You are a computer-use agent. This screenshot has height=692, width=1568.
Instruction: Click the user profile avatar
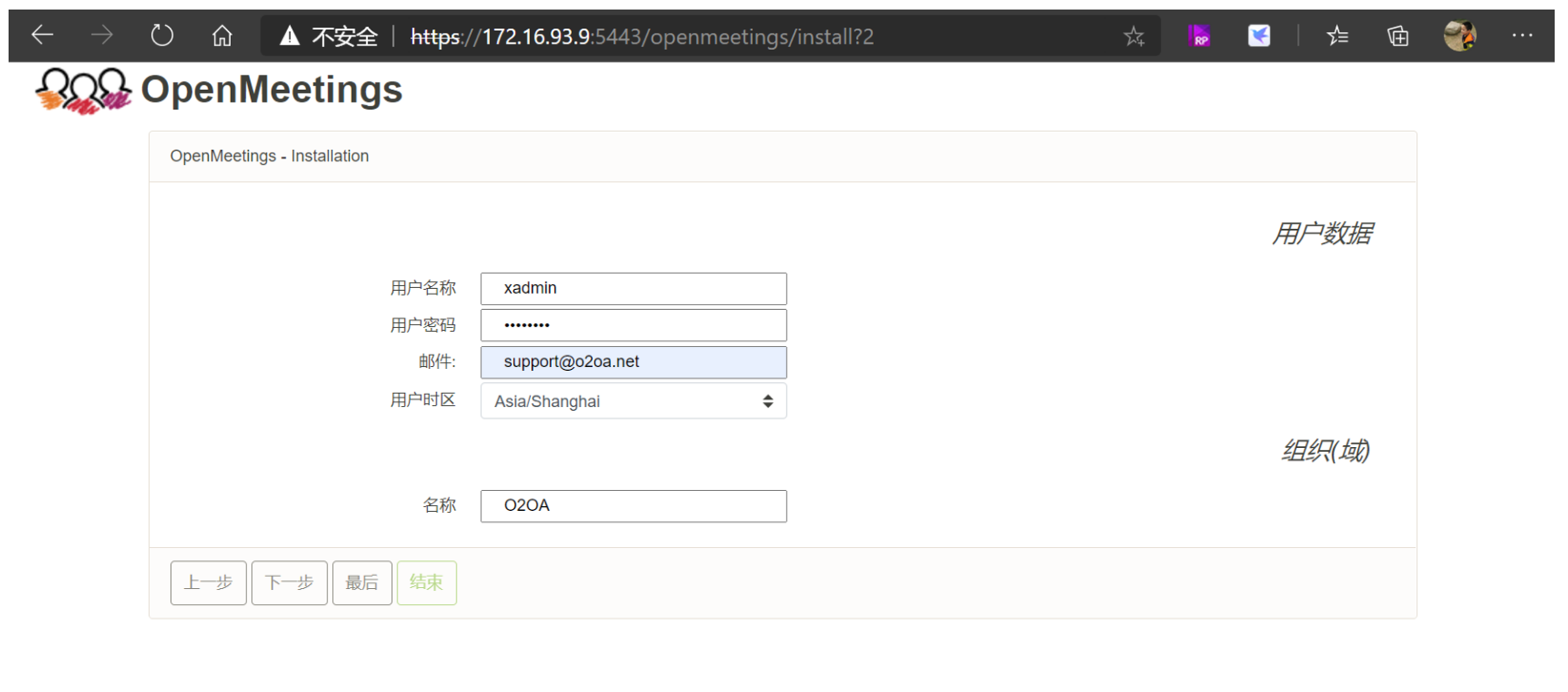[x=1459, y=36]
